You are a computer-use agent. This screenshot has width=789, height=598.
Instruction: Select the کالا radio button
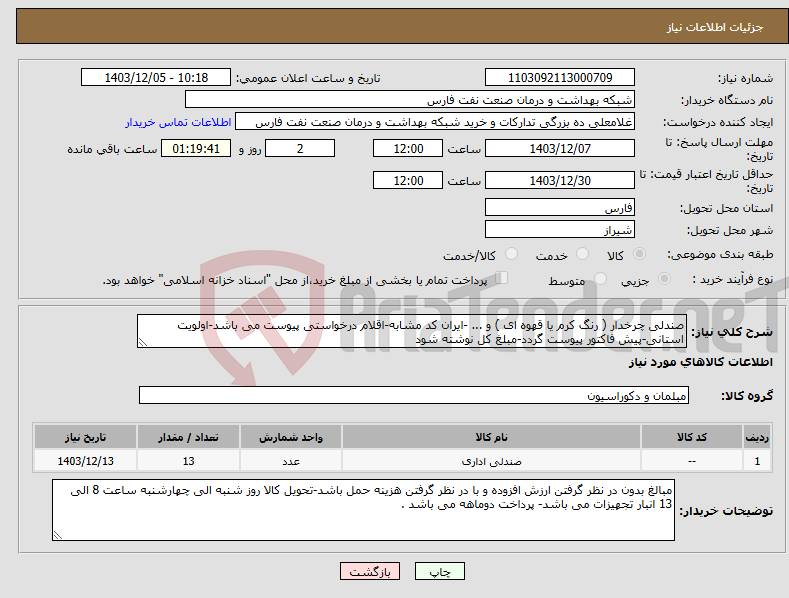(x=639, y=254)
